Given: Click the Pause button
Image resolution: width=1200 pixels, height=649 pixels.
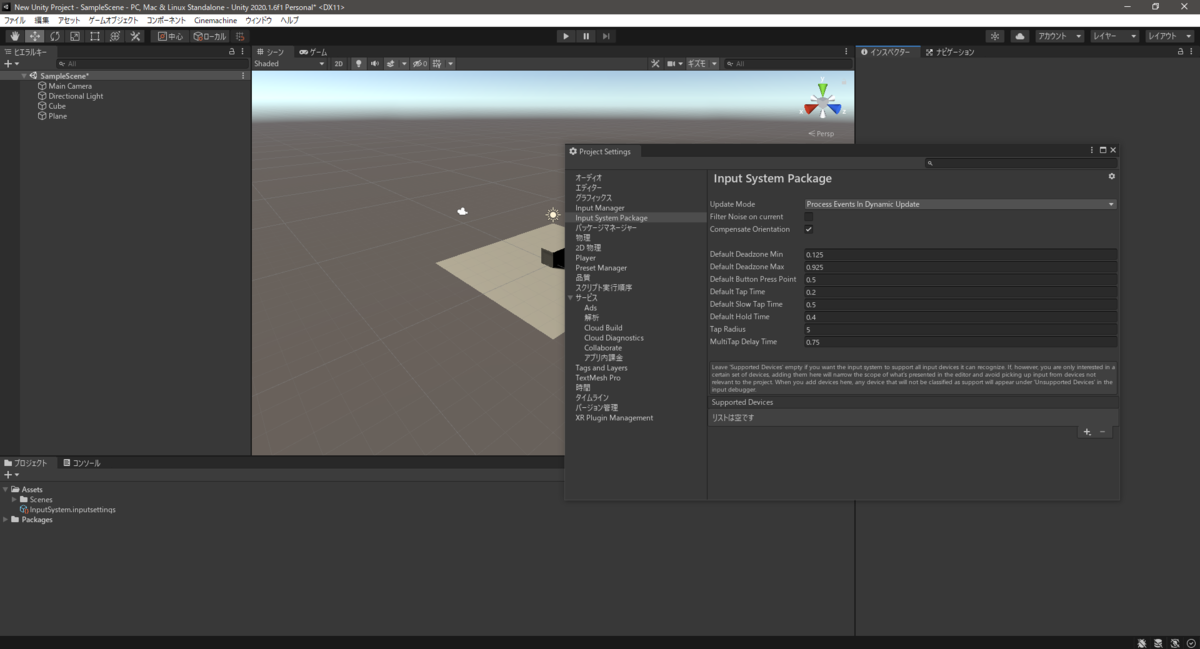Looking at the screenshot, I should (x=586, y=36).
